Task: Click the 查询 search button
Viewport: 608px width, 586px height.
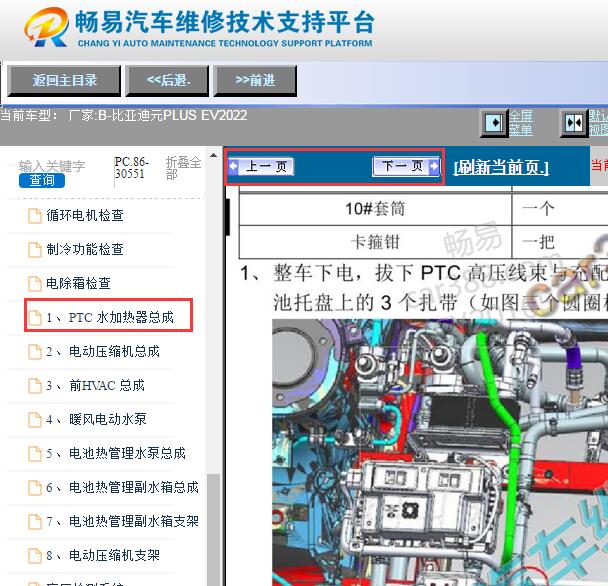Action: point(42,180)
